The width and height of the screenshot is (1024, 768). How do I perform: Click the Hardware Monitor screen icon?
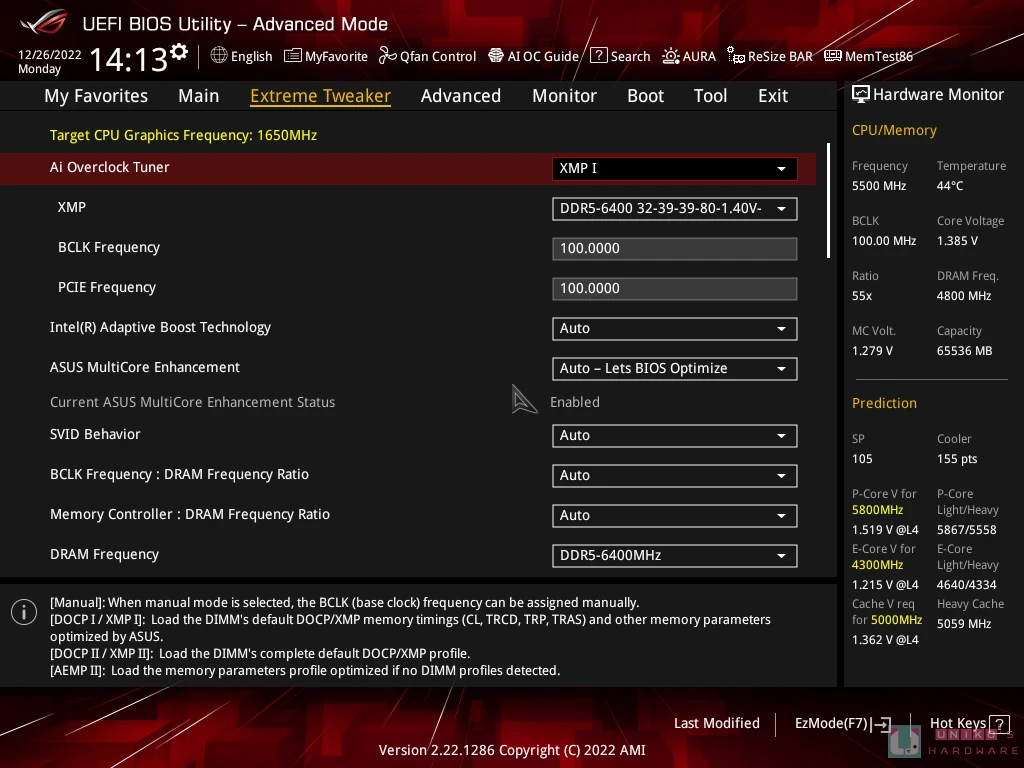(x=861, y=95)
